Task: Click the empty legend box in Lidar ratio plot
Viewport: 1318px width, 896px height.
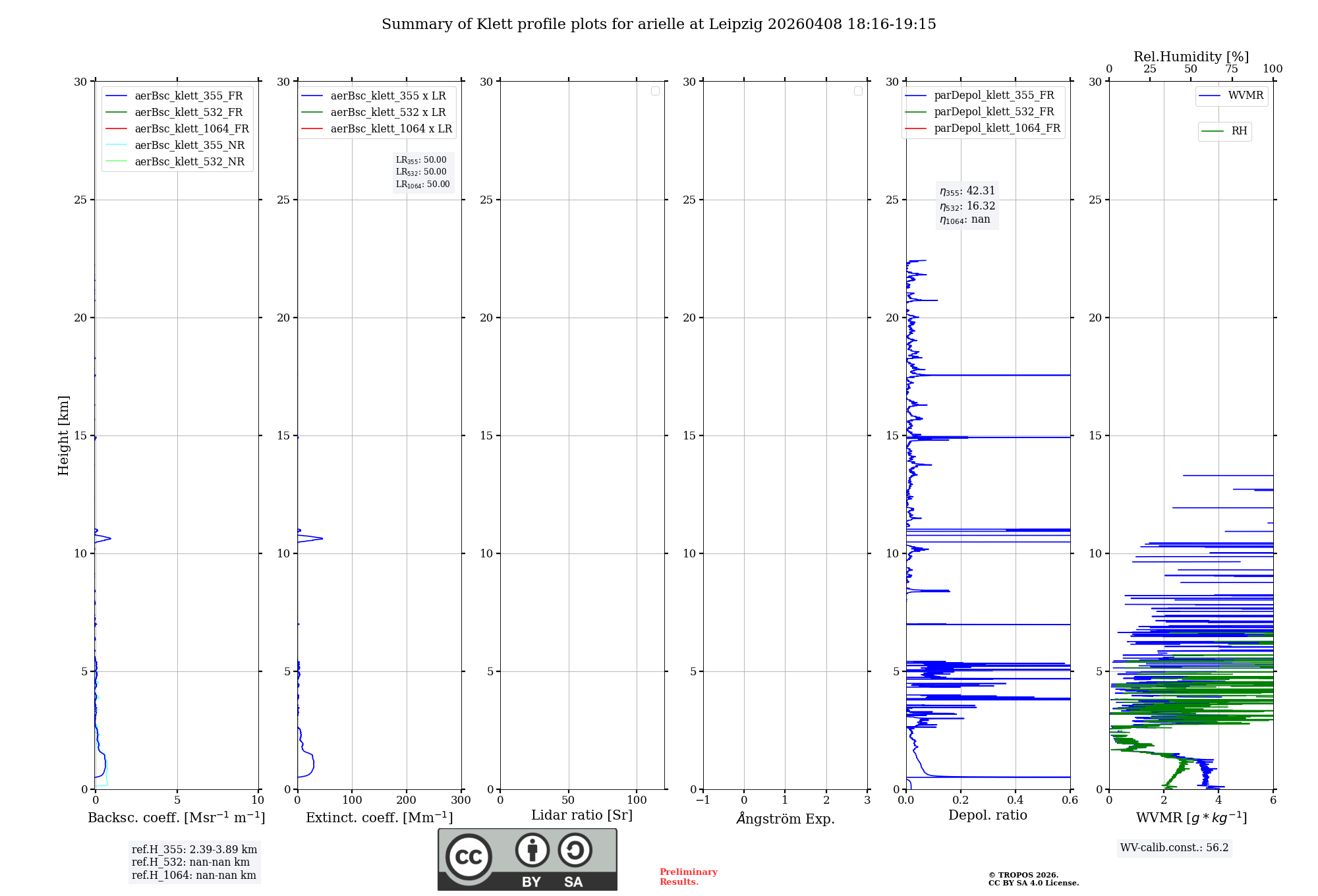Action: point(655,91)
